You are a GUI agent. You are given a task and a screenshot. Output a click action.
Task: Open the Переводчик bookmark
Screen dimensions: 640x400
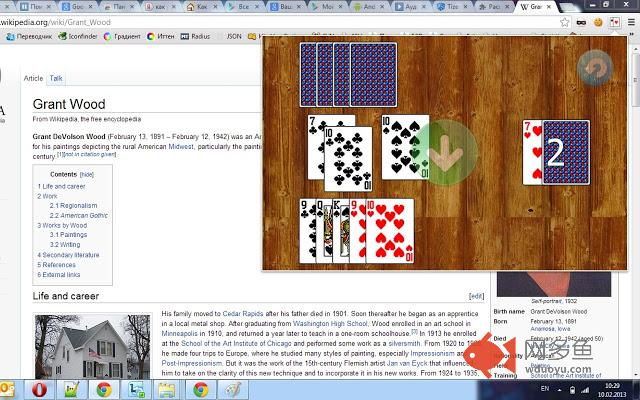coord(29,36)
